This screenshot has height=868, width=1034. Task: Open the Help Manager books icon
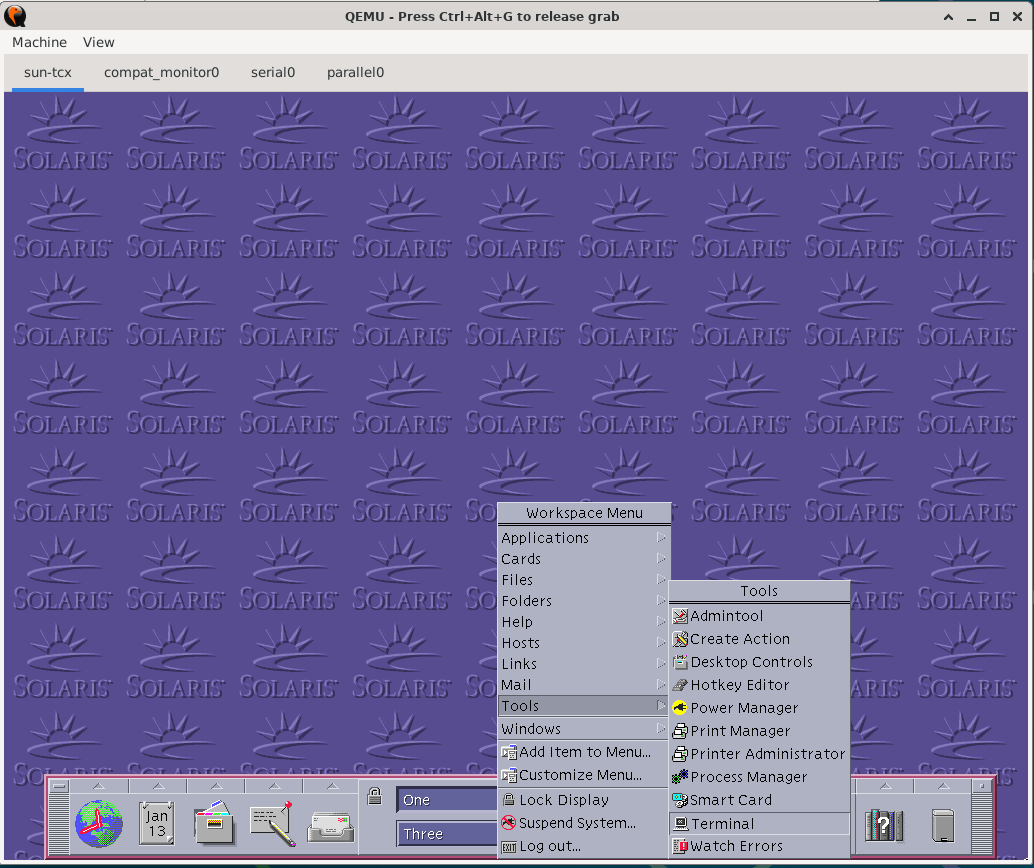[x=883, y=825]
